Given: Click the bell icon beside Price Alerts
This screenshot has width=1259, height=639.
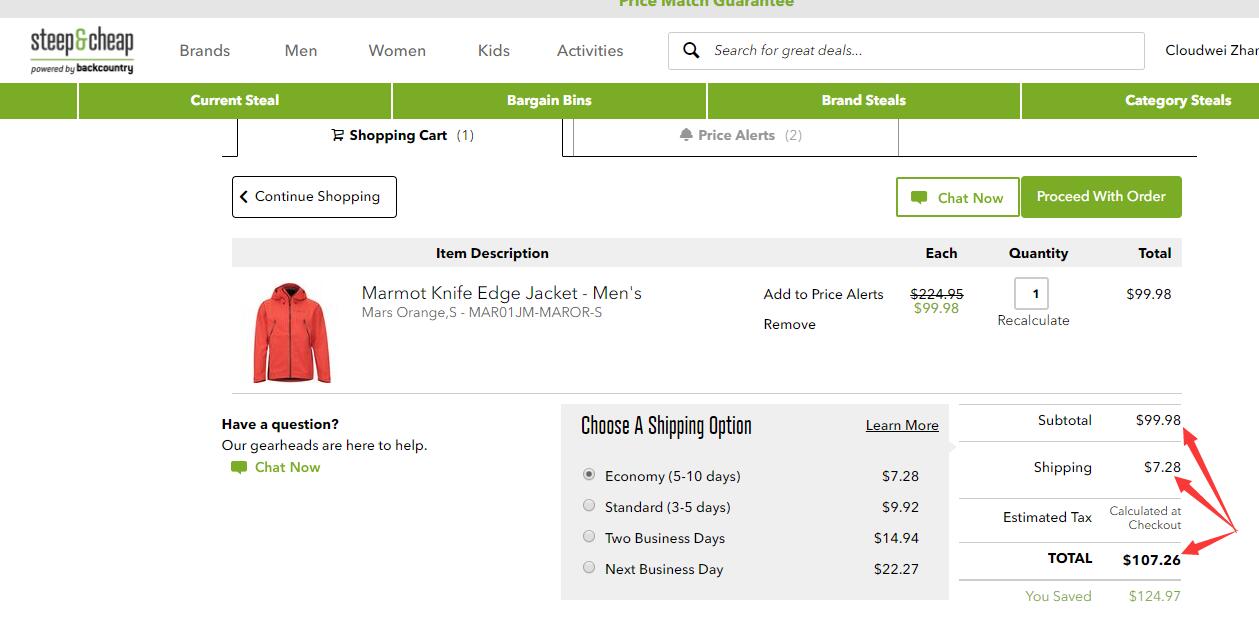Looking at the screenshot, I should point(686,135).
